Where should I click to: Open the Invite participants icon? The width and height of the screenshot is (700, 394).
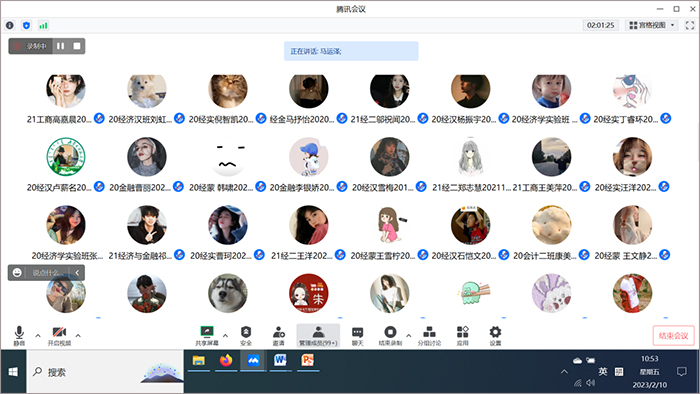(279, 336)
